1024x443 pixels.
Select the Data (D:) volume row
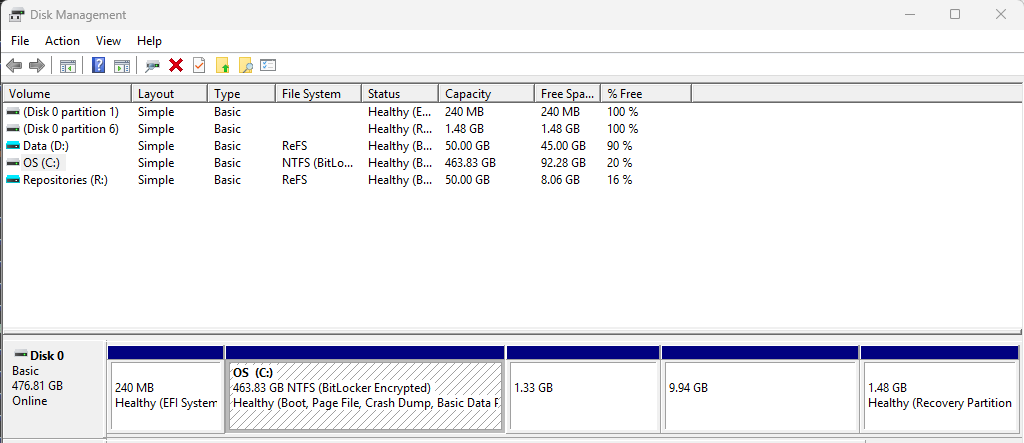pyautogui.click(x=46, y=146)
